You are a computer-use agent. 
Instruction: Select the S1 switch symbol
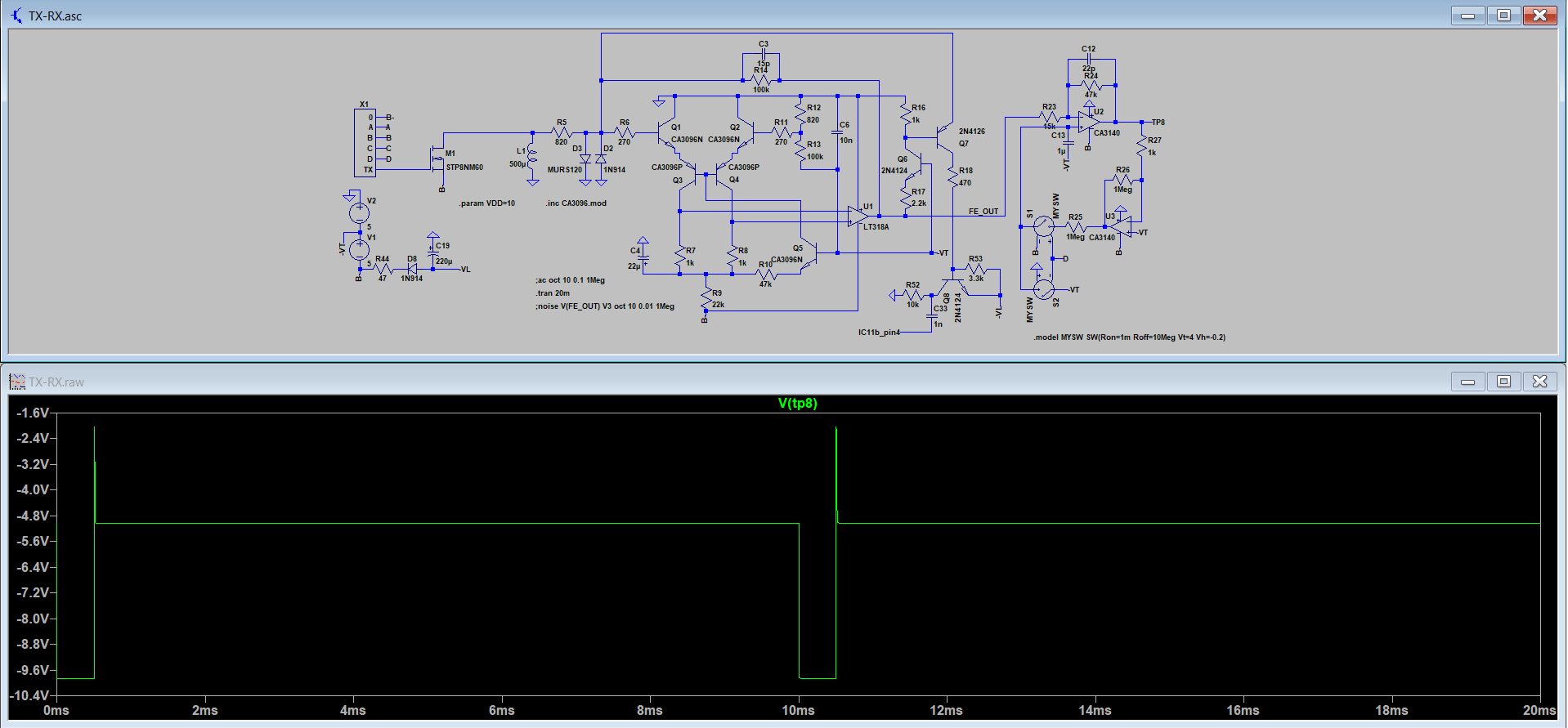pyautogui.click(x=1044, y=226)
